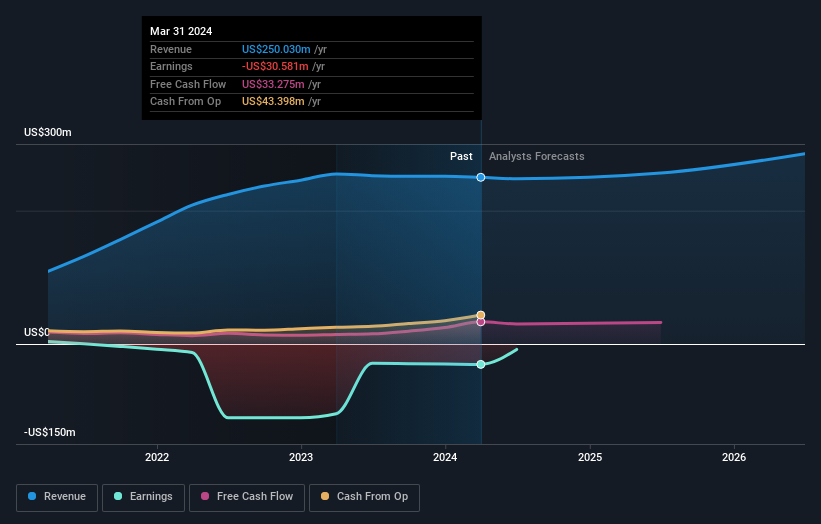This screenshot has width=821, height=524.
Task: Click the Free Cash Flow label in tooltip
Action: tap(188, 84)
